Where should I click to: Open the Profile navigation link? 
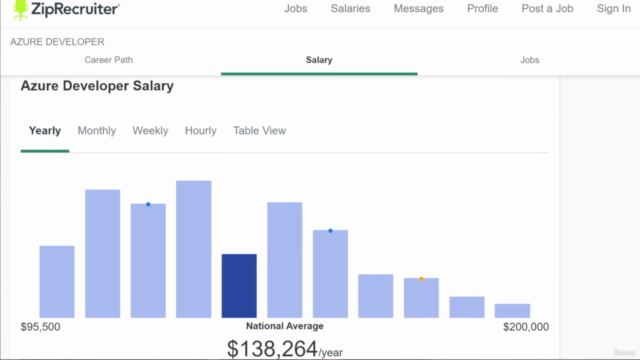point(482,9)
